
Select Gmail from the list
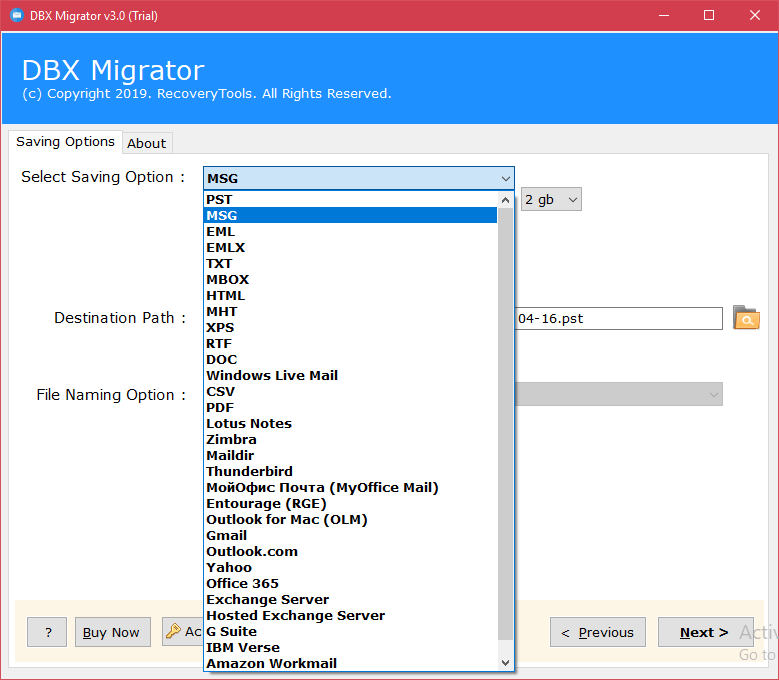point(351,535)
